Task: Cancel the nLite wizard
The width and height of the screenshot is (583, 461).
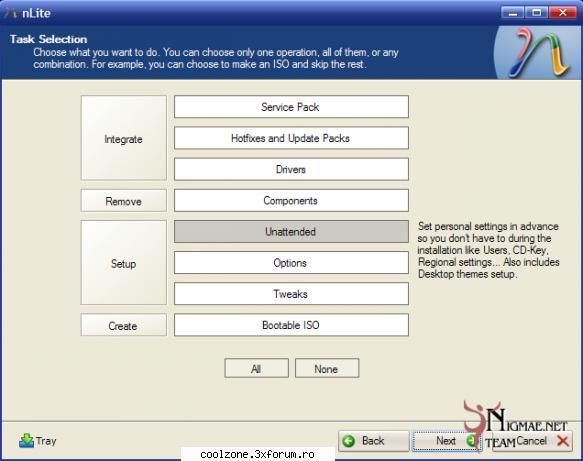Action: tap(532, 441)
